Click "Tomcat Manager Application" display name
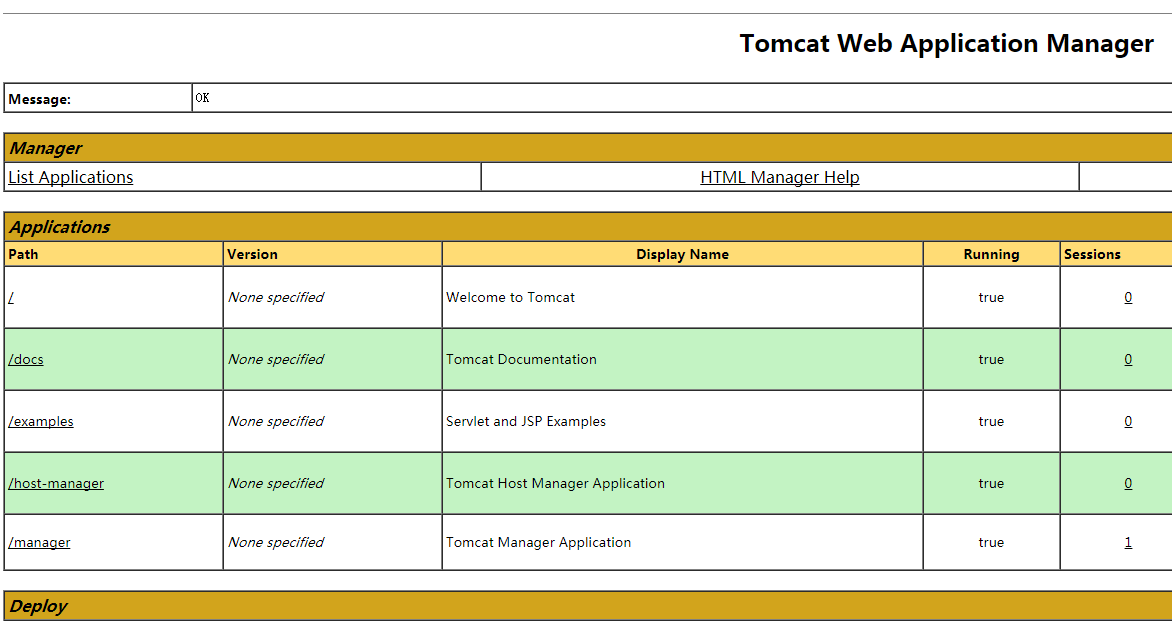This screenshot has height=621, width=1172. pyautogui.click(x=539, y=543)
